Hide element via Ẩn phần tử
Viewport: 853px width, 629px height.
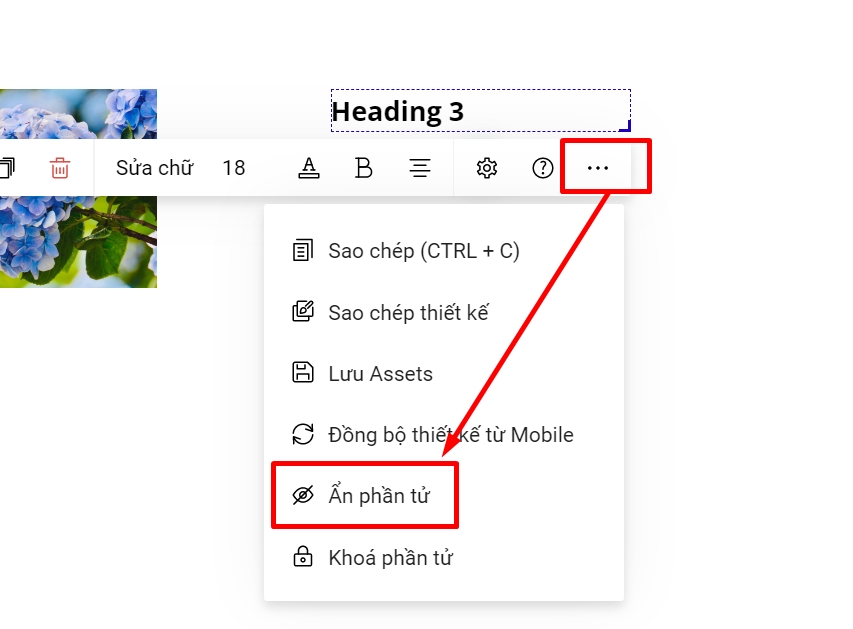(379, 496)
